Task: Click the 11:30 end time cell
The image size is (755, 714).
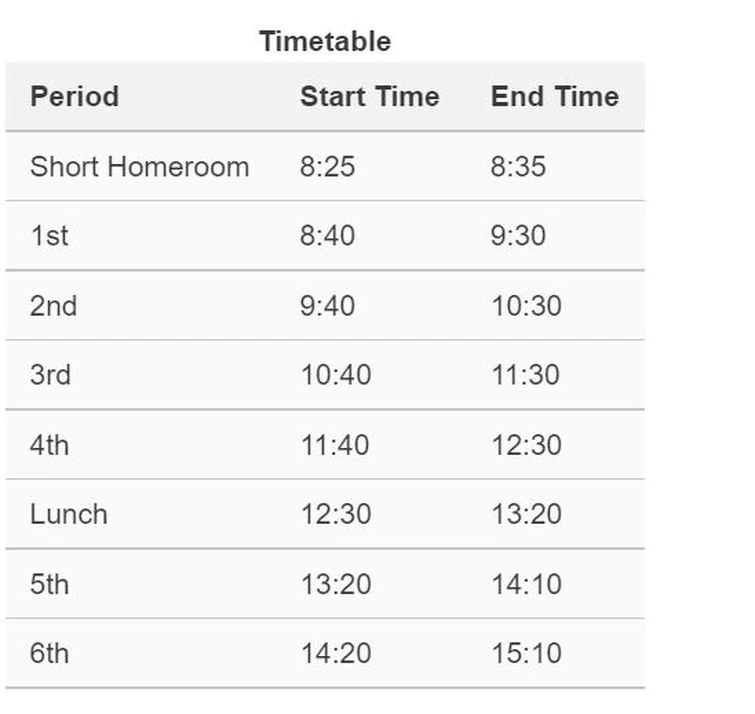Action: coord(525,375)
